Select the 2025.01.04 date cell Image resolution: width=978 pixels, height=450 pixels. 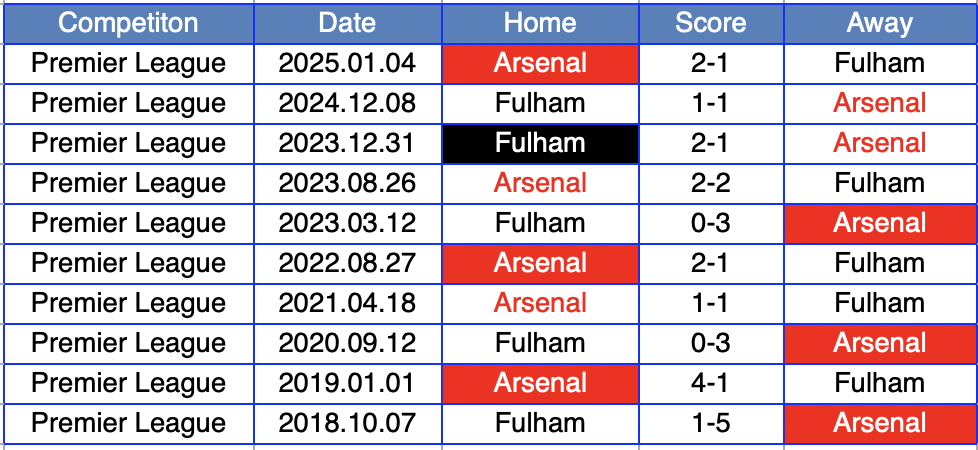pos(347,63)
